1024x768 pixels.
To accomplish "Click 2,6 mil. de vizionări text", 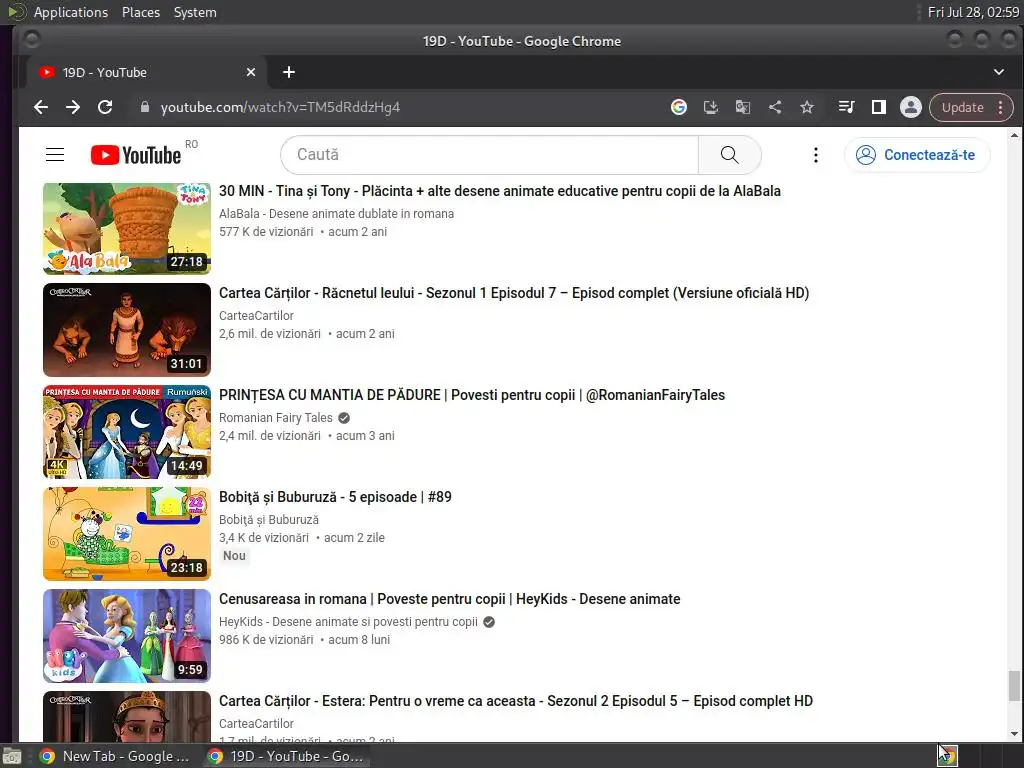I will [x=270, y=334].
